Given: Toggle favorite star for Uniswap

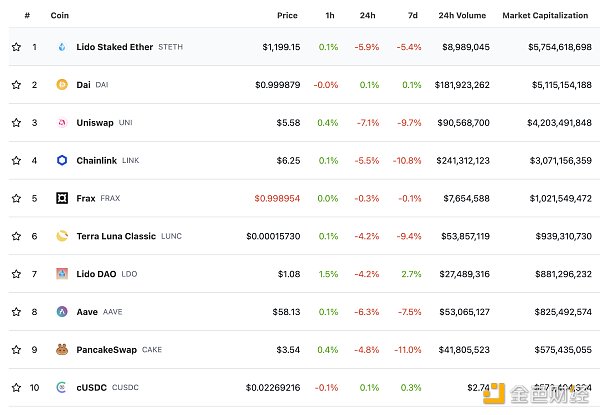Looking at the screenshot, I should 16,123.
